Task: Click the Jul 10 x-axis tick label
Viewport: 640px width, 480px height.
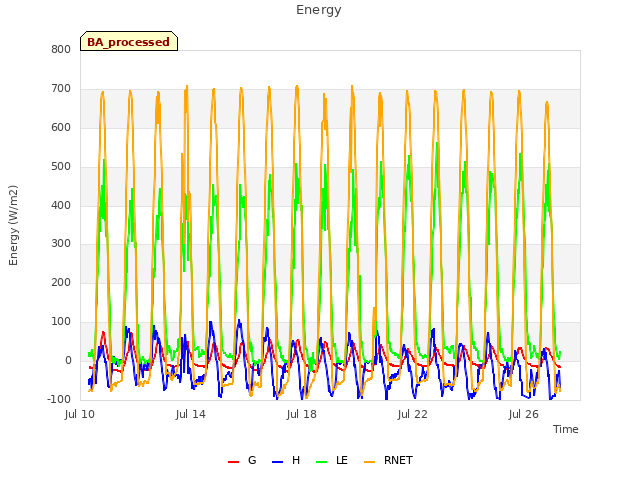Action: pos(80,415)
